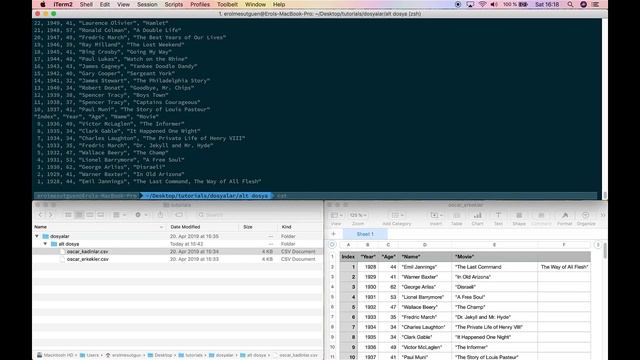Viewport: 640px width, 360px height.
Task: Open the Session menu
Action: (147, 4)
